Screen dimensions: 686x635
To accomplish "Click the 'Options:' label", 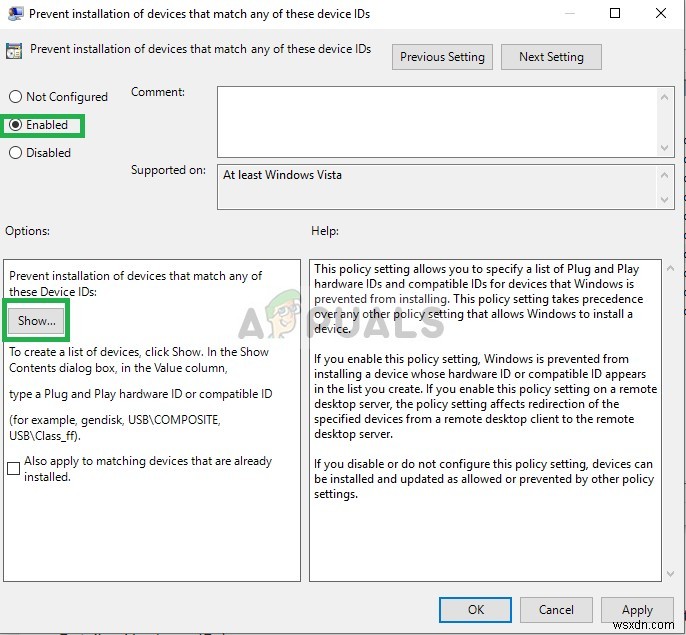I will 27,231.
